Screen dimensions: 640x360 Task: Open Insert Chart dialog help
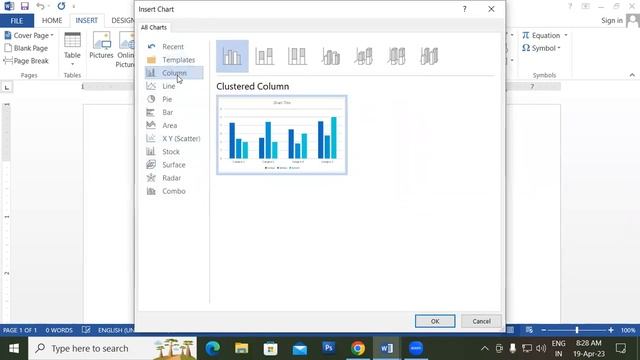[464, 9]
